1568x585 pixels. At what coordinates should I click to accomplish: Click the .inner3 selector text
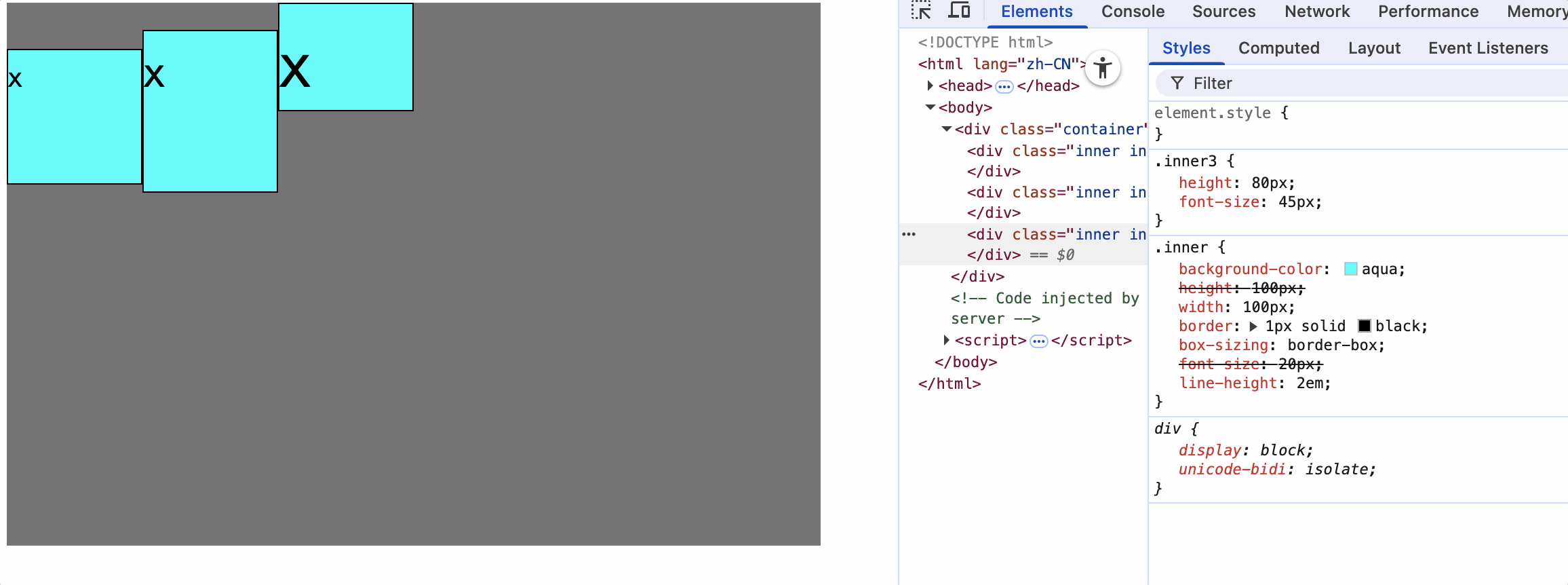[1185, 161]
